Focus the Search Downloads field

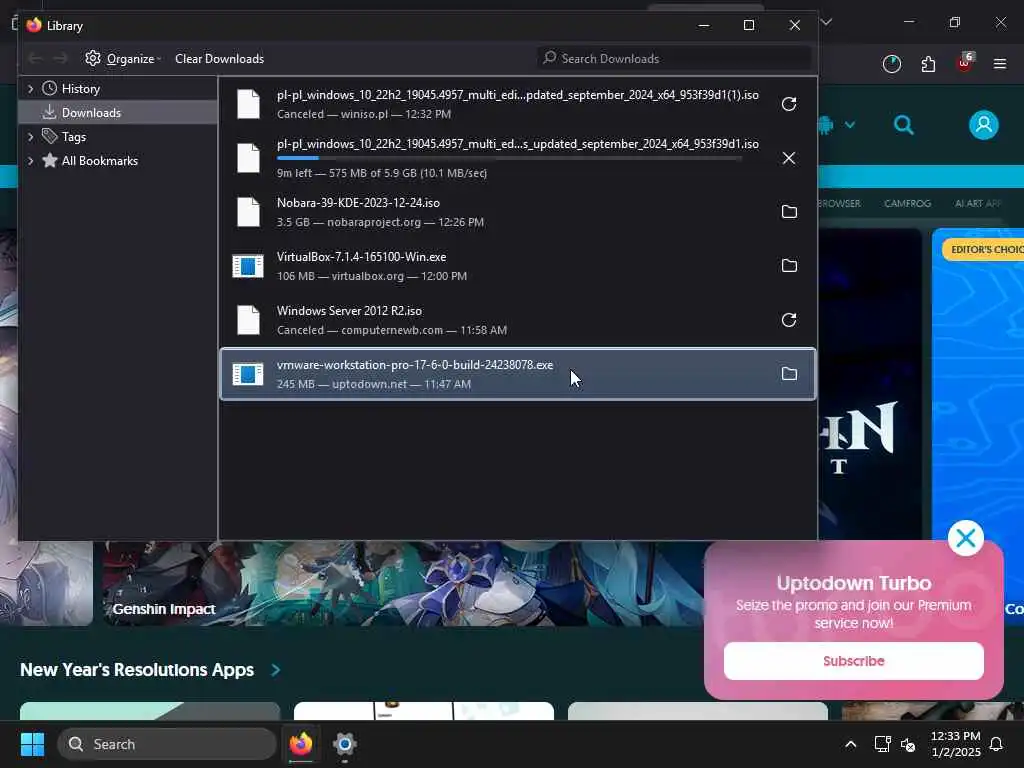click(674, 59)
